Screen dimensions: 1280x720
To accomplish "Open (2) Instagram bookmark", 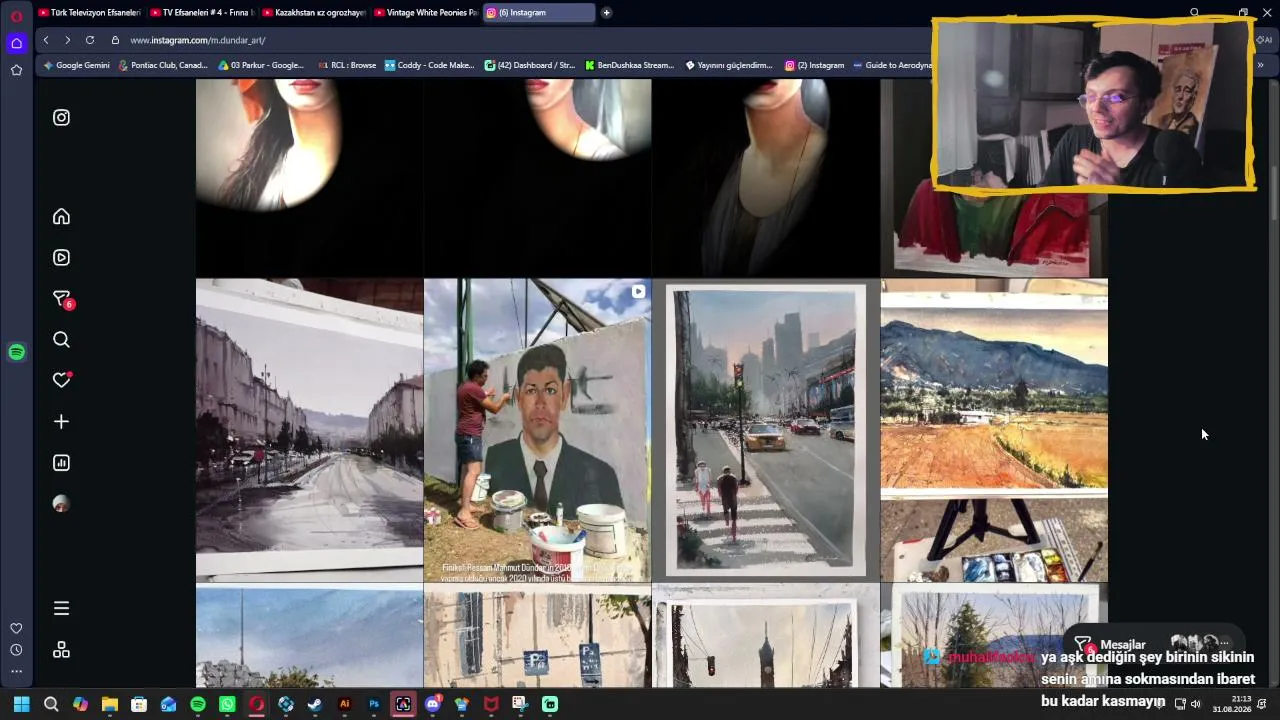I will [815, 65].
